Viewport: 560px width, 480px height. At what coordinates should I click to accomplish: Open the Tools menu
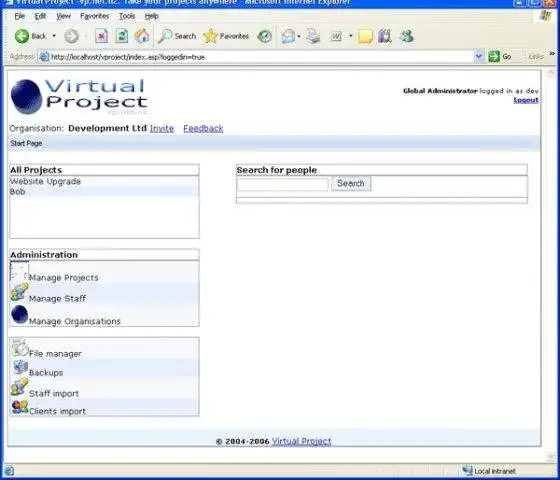click(127, 16)
